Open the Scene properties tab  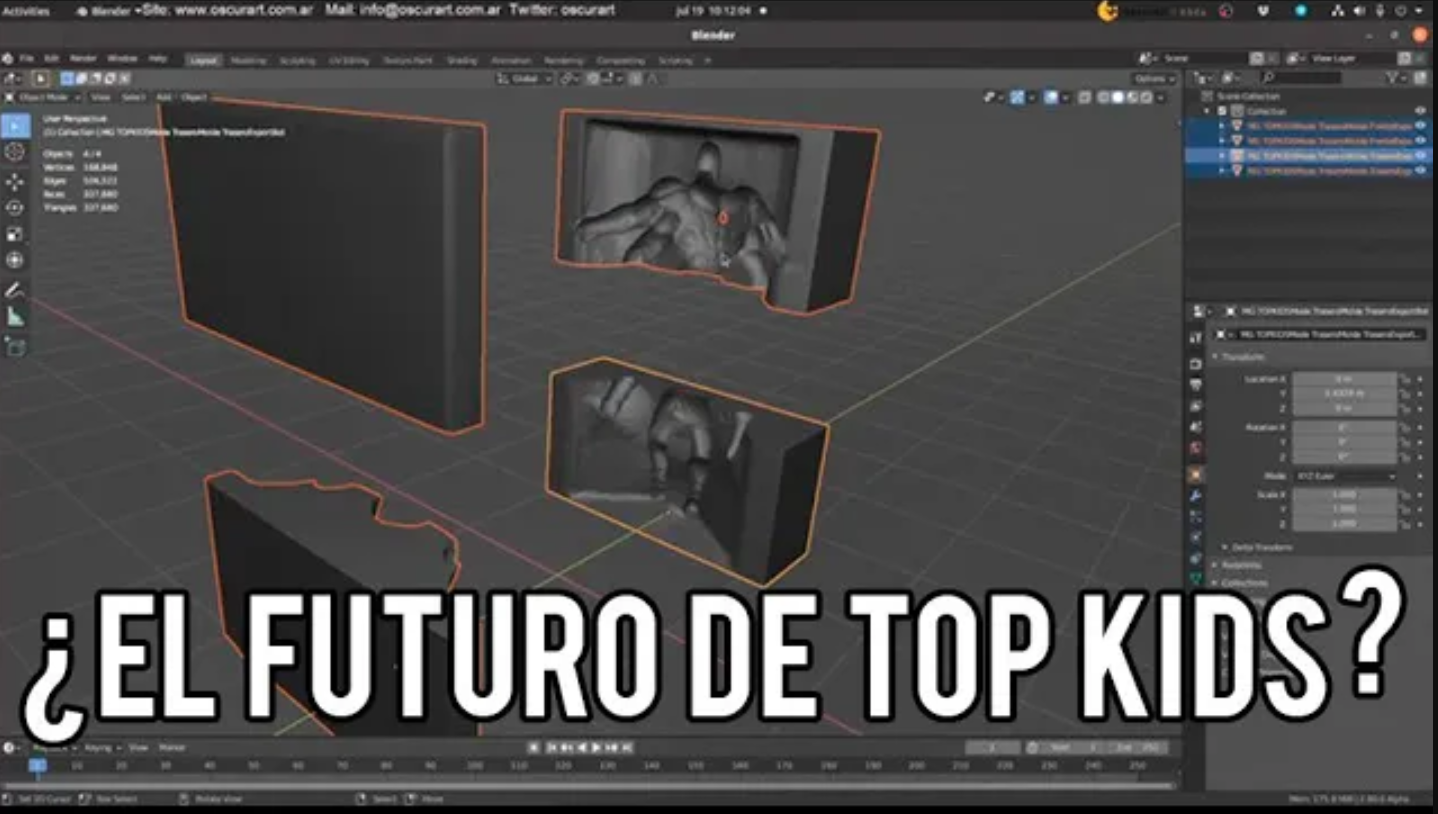tap(1196, 427)
